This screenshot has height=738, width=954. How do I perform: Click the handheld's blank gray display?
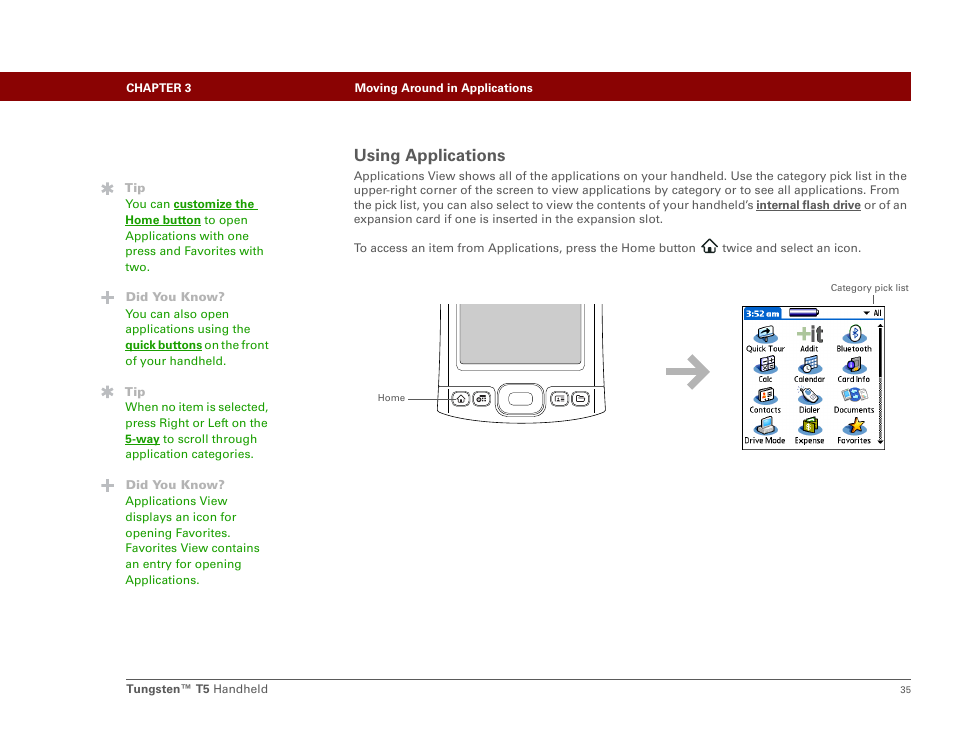click(x=521, y=334)
